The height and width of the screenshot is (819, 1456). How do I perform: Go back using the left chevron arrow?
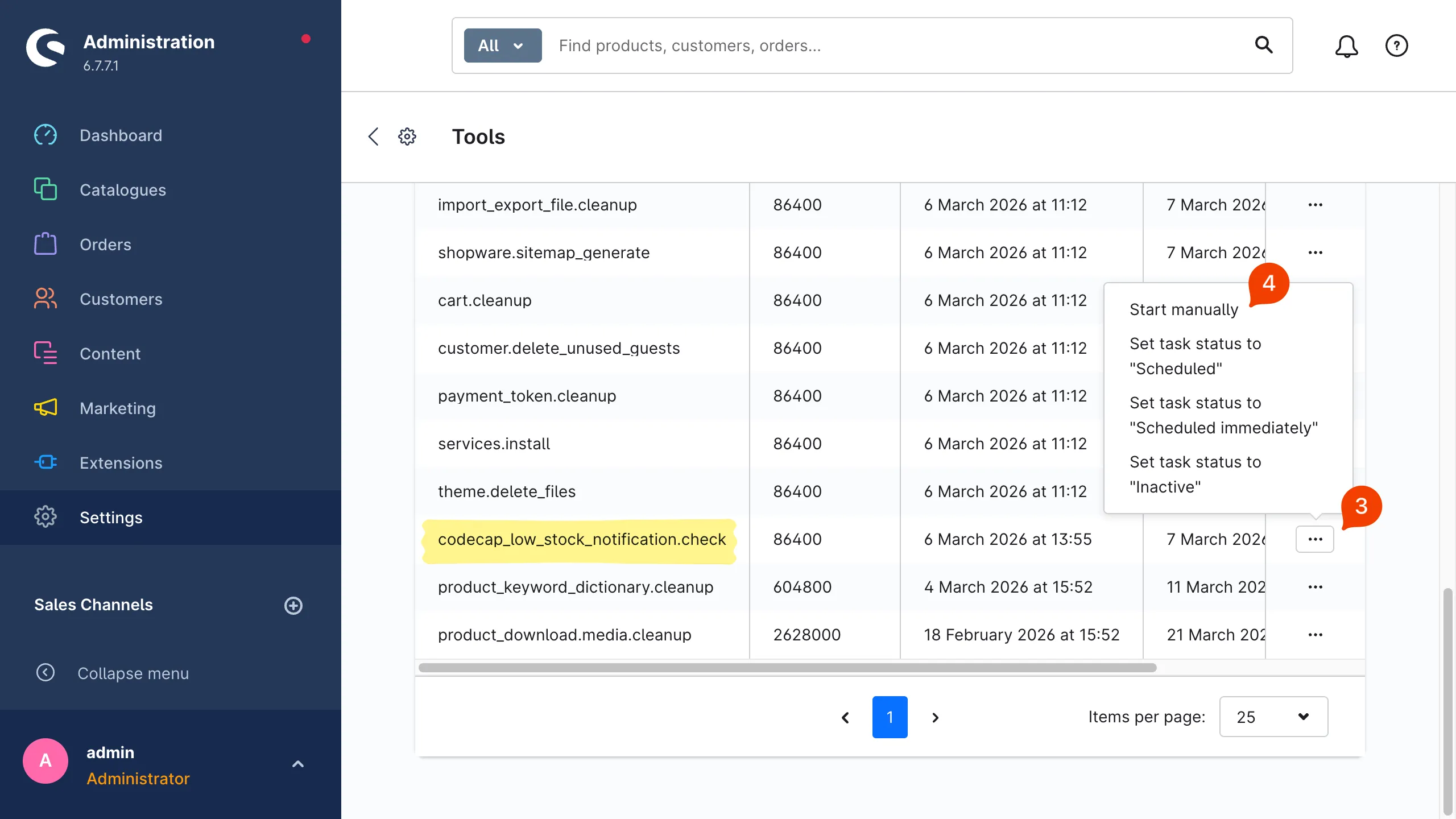(373, 136)
